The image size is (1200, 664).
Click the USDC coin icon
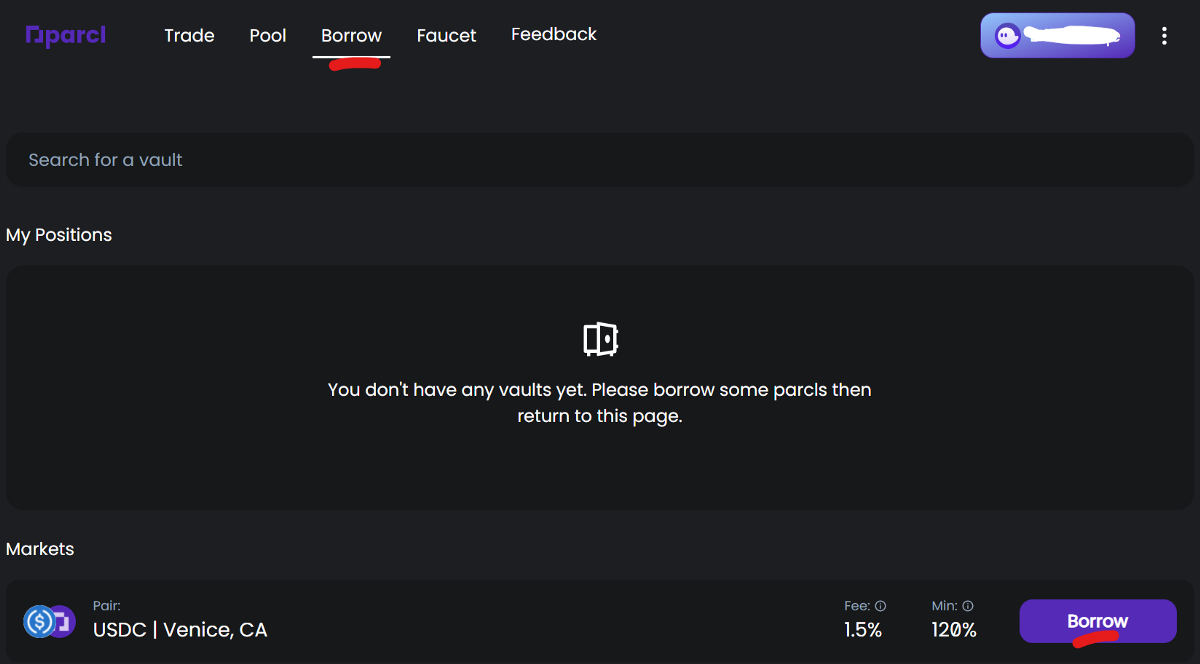(40, 622)
